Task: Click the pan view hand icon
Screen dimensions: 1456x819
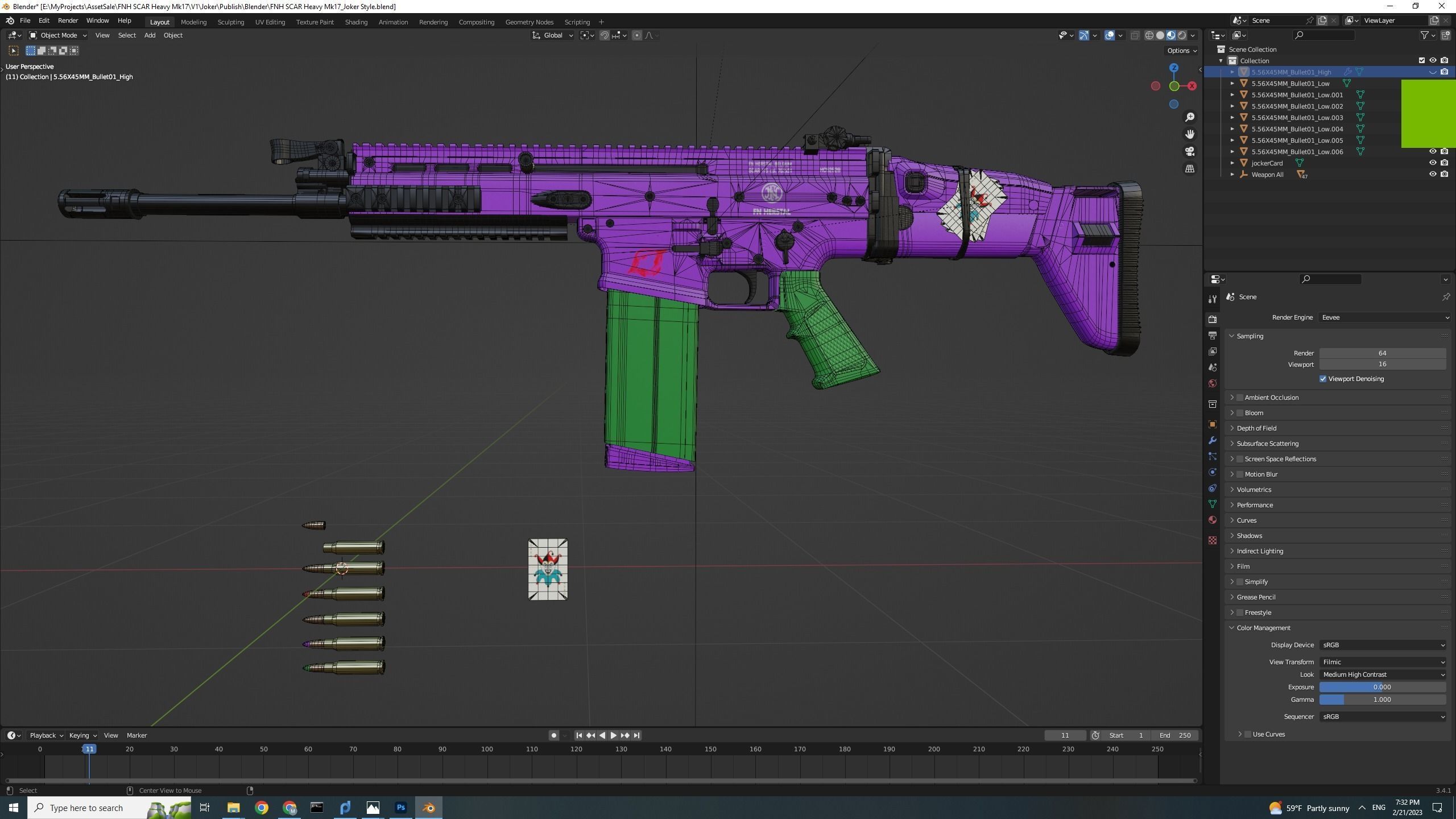Action: (x=1189, y=134)
